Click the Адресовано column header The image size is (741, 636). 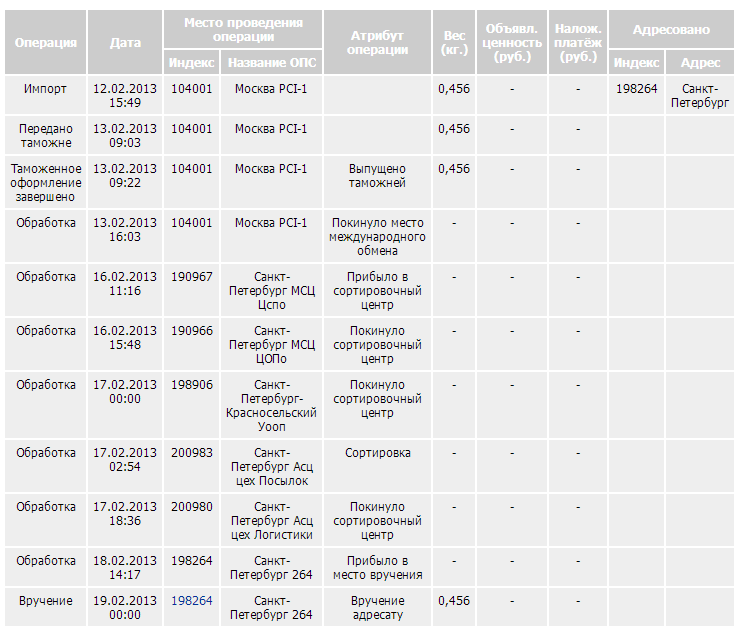point(670,30)
